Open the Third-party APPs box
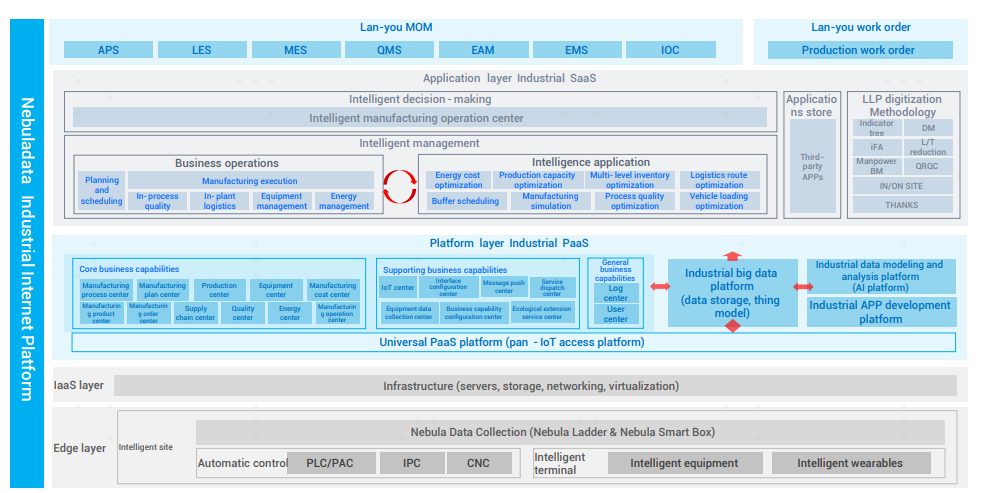 pos(812,167)
